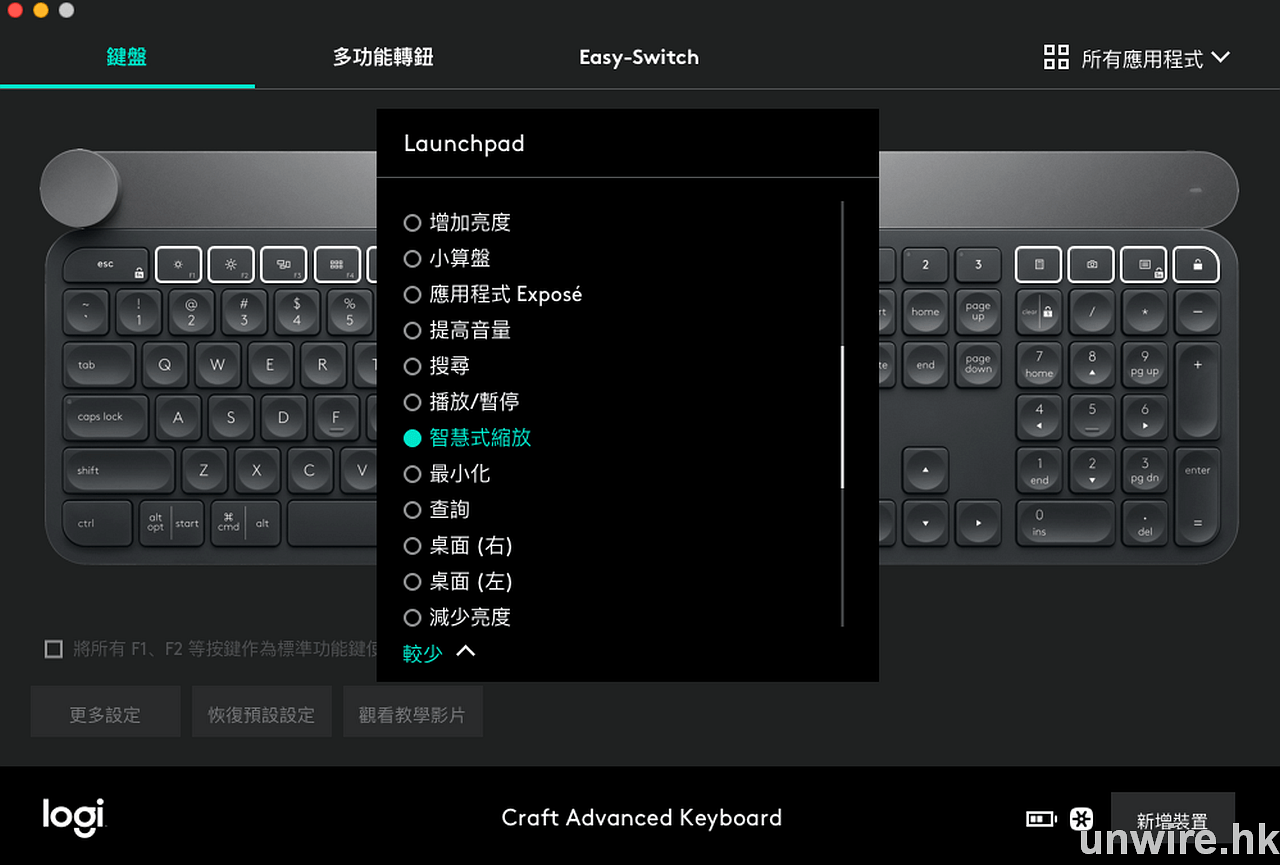The width and height of the screenshot is (1280, 865).
Task: Click the action list scrollbar thumb
Action: (843, 417)
